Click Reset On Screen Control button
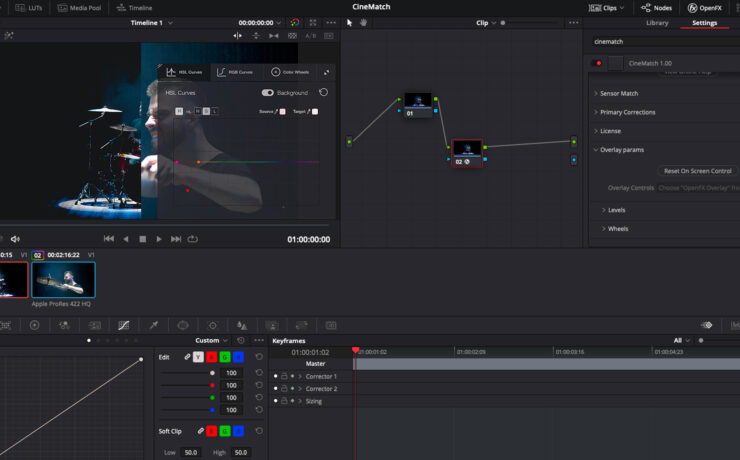Viewport: 740px width, 460px height. point(698,171)
